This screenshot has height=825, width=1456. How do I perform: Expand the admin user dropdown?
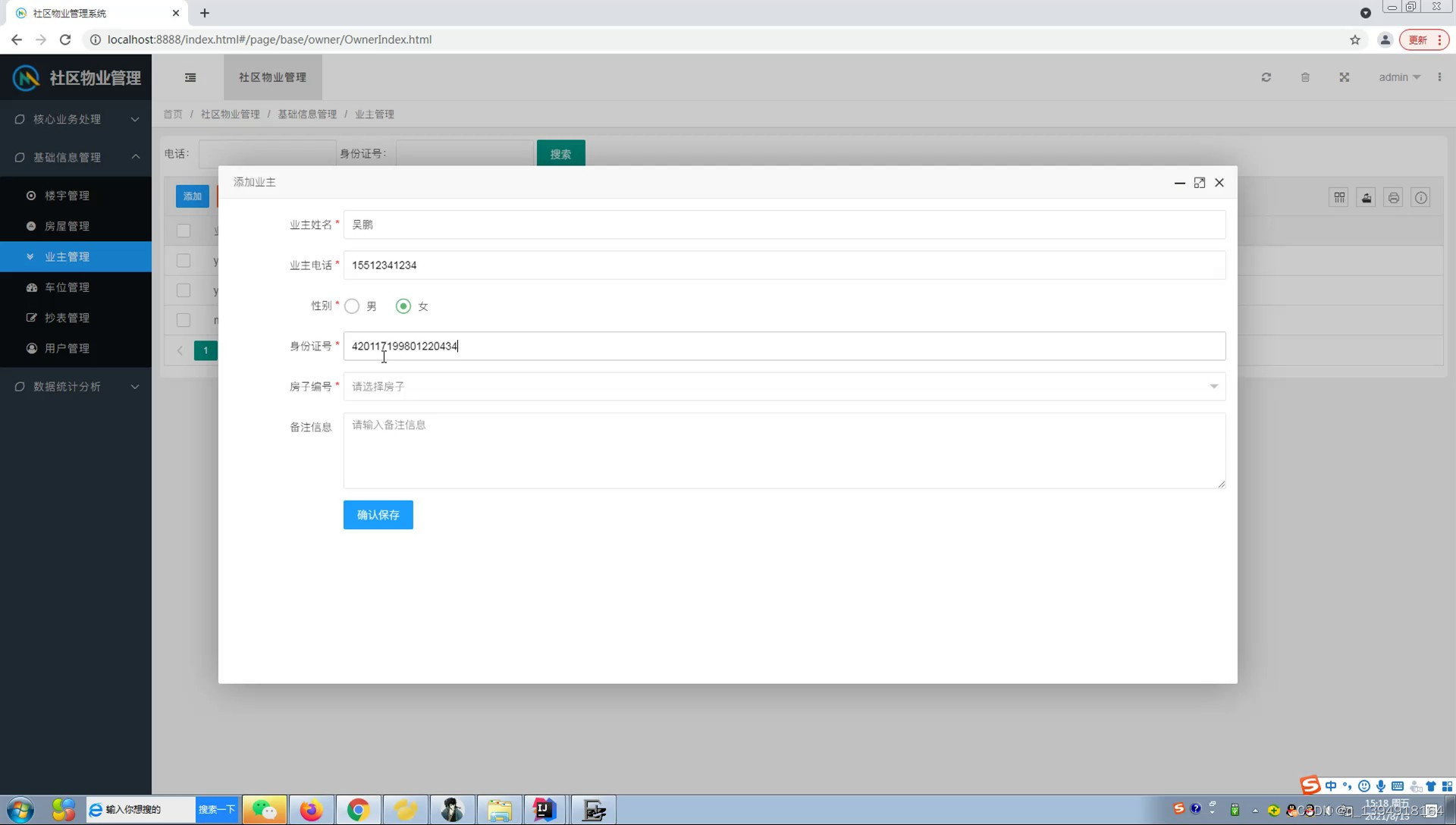click(x=1399, y=77)
